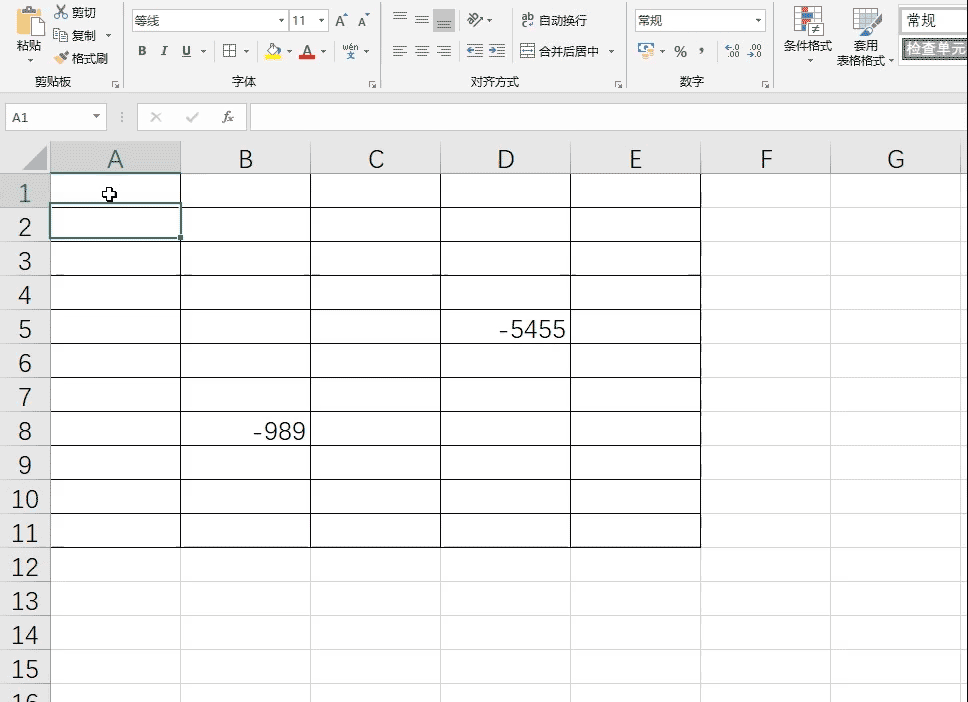Select column B header
Image resolution: width=968 pixels, height=702 pixels.
click(x=246, y=159)
